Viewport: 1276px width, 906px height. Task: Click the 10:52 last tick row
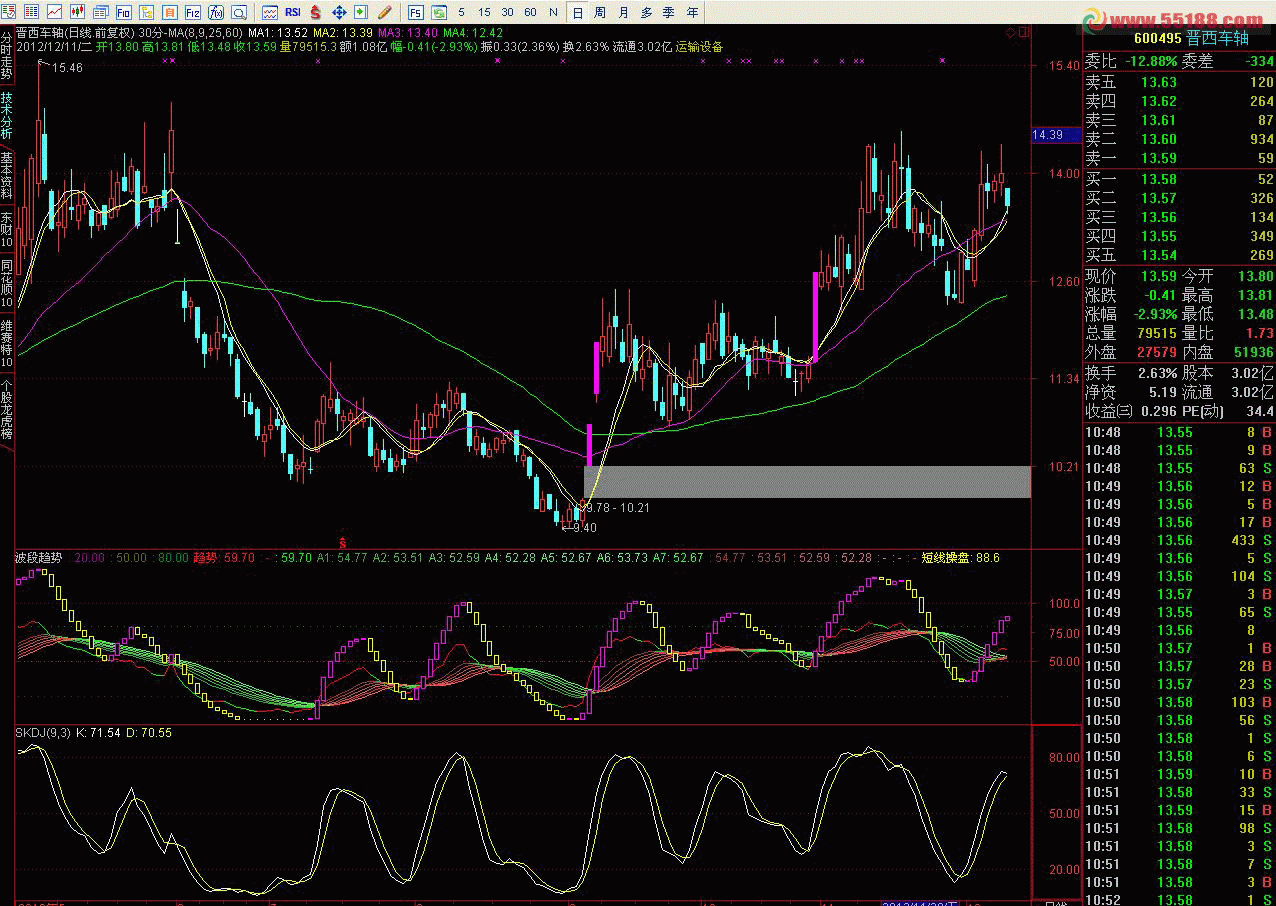tap(1180, 899)
